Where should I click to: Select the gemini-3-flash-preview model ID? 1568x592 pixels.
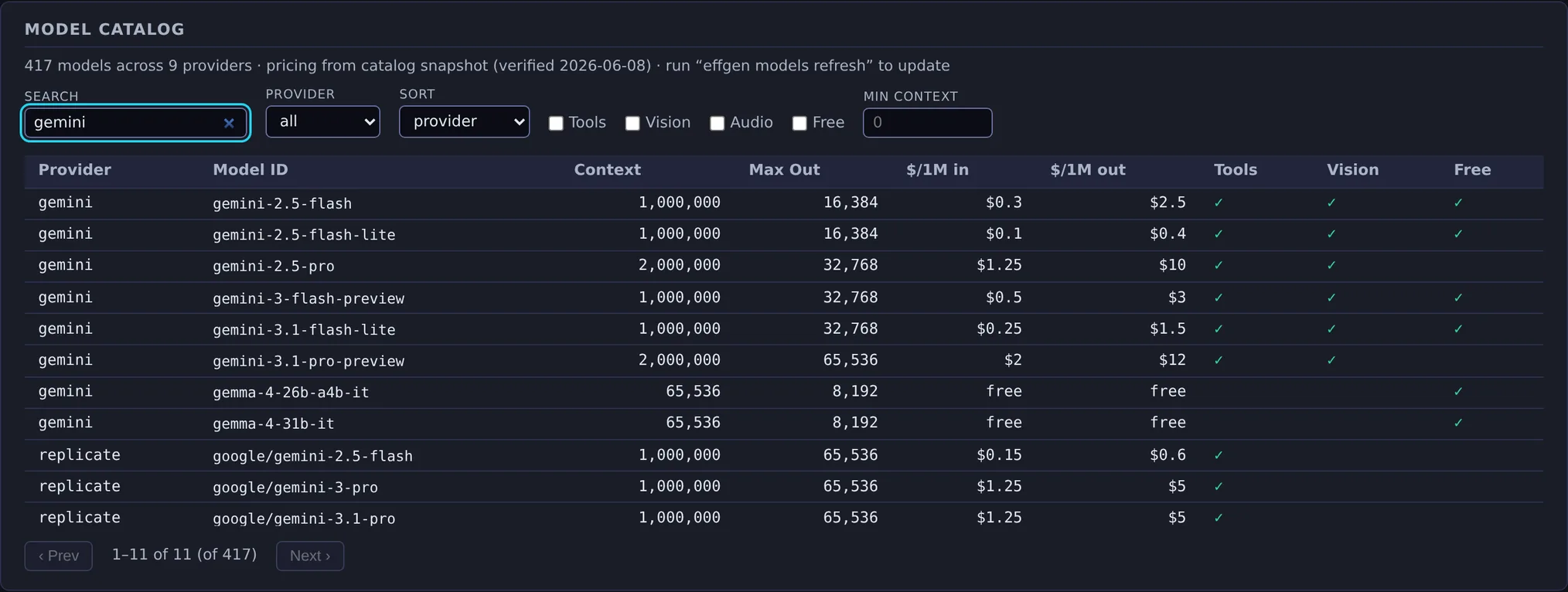[x=308, y=298]
